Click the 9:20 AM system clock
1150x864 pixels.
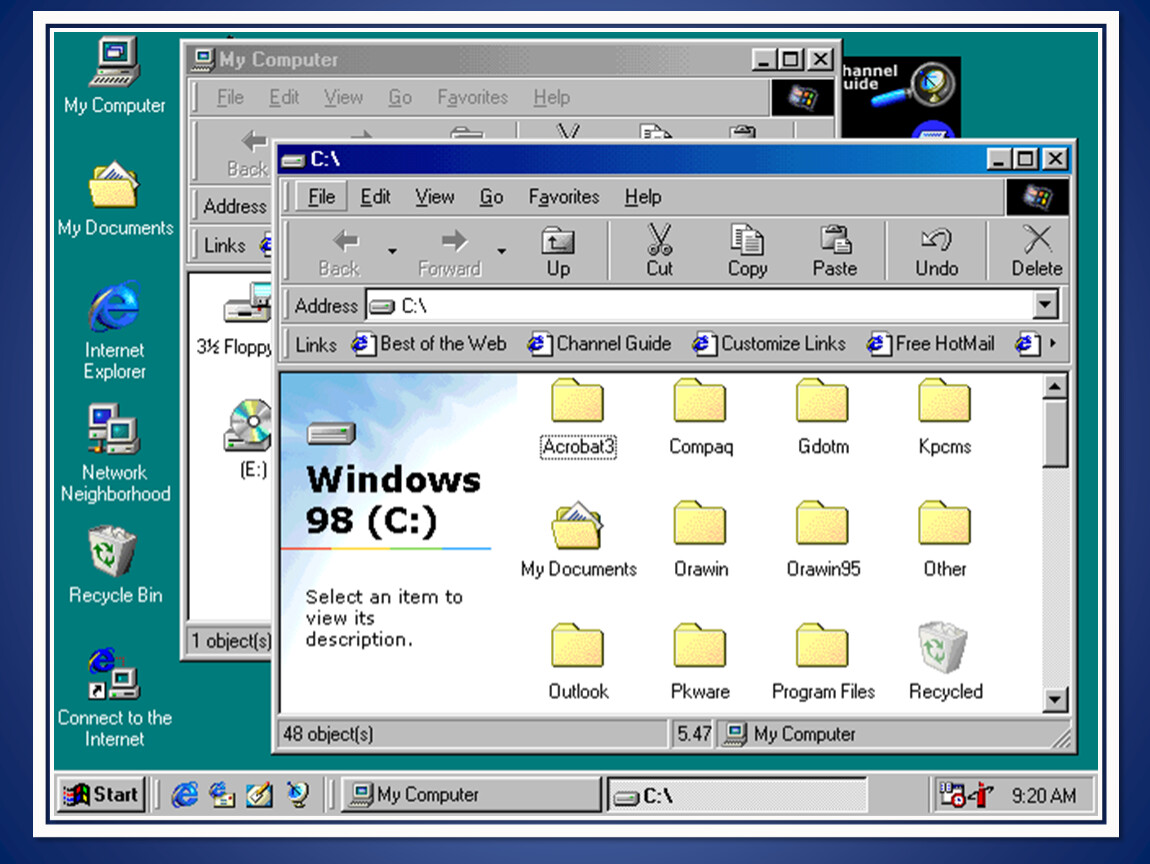pyautogui.click(x=1044, y=796)
